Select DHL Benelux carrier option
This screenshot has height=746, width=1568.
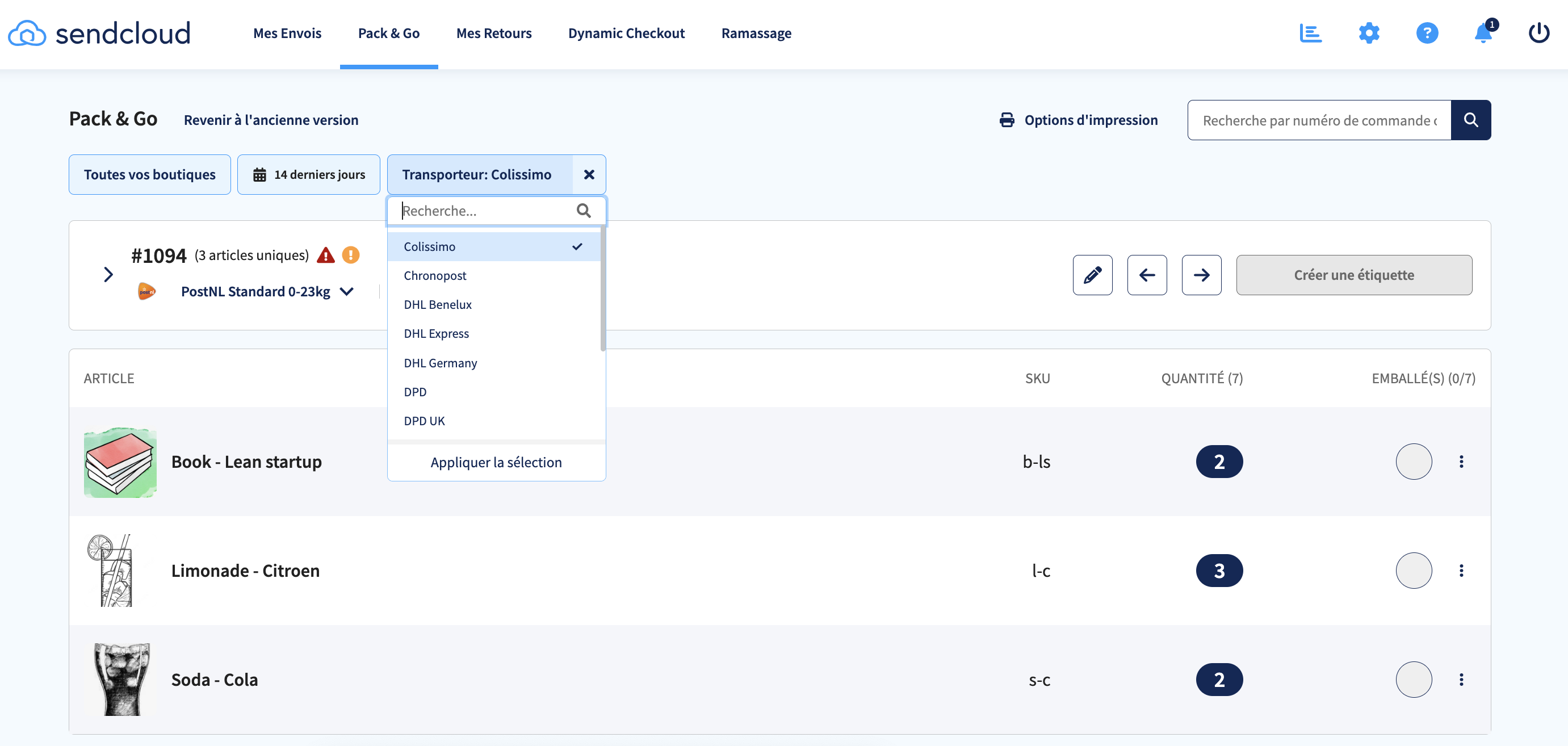pos(494,305)
